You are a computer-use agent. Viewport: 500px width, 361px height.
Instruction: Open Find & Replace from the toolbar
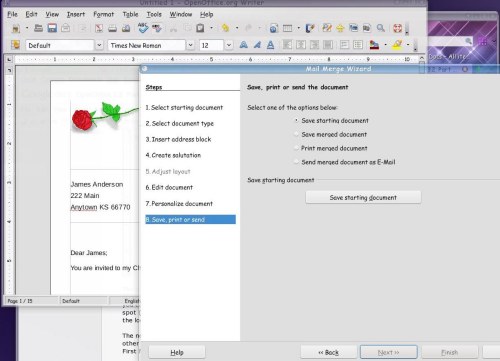pyautogui.click(x=327, y=28)
